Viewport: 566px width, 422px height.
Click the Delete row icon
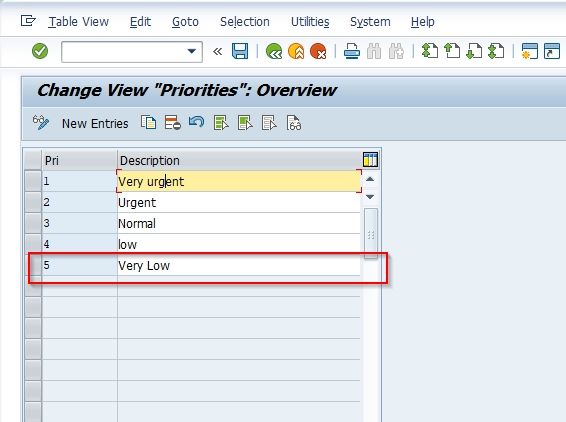tap(173, 123)
